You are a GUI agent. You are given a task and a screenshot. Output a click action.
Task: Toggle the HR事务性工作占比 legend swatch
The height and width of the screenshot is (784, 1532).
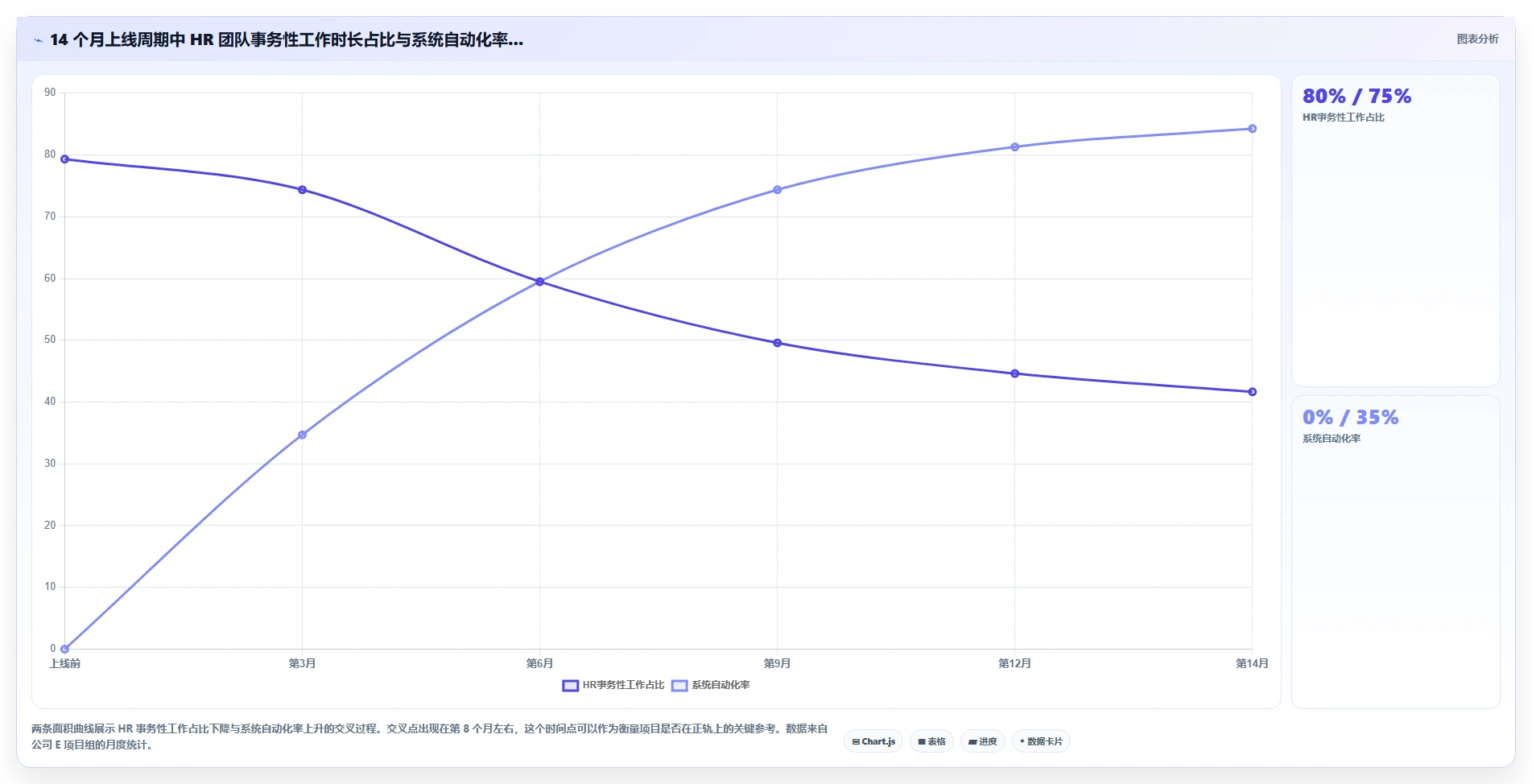tap(570, 686)
